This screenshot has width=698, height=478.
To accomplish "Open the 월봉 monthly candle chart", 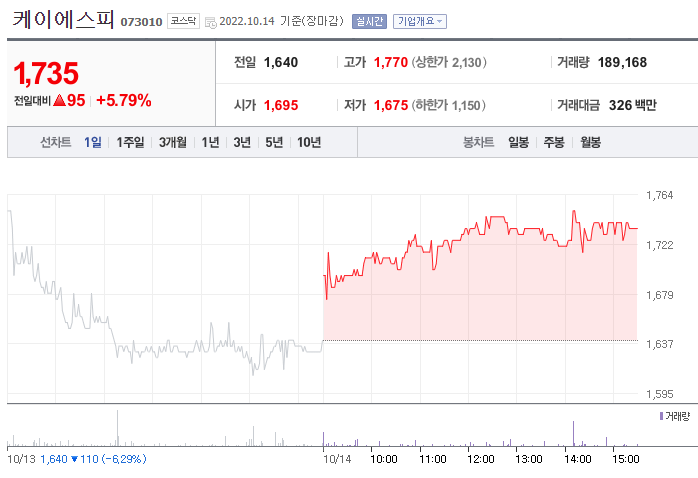I will (590, 142).
